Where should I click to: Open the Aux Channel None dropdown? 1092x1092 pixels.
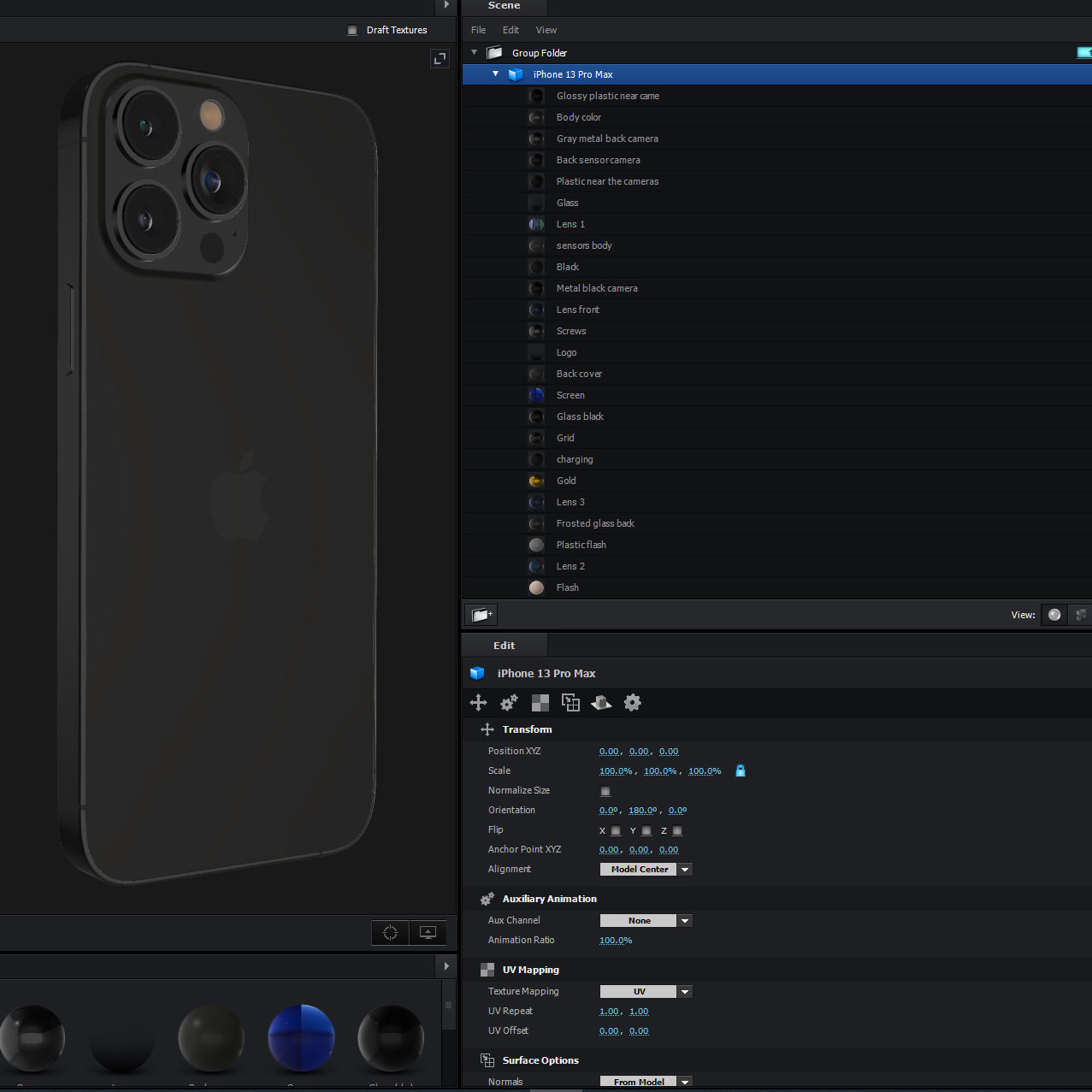(x=646, y=920)
